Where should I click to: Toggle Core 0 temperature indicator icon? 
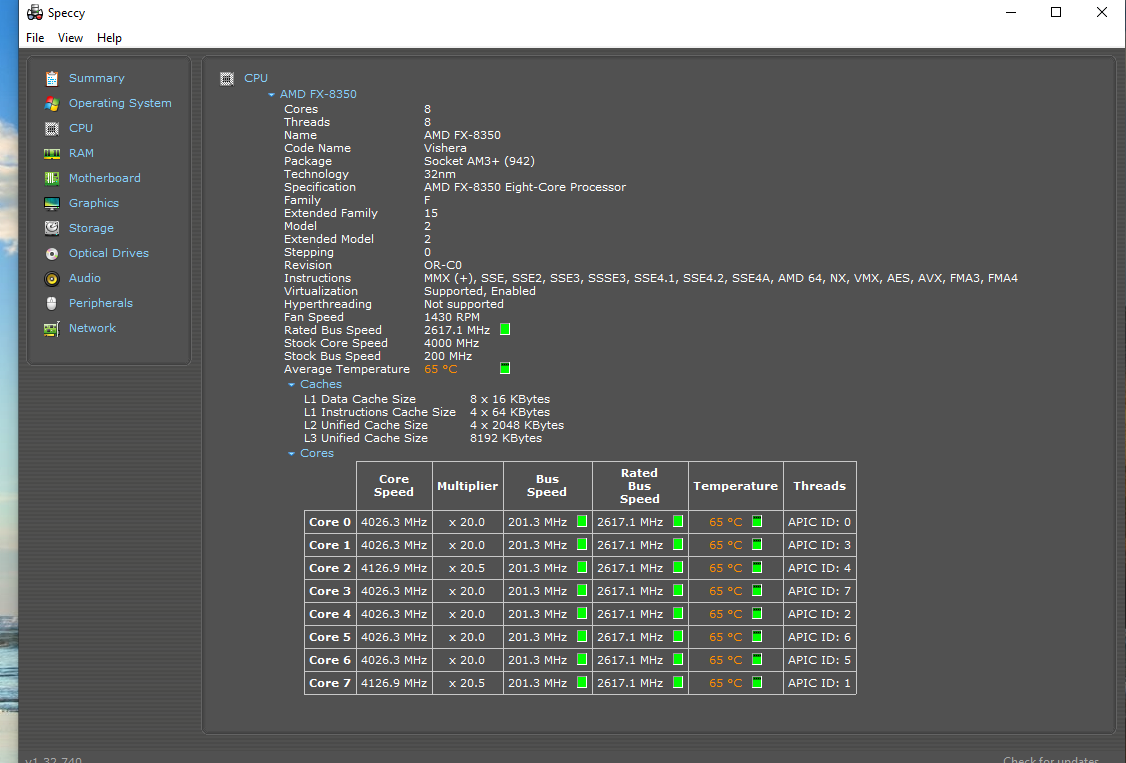tap(757, 521)
